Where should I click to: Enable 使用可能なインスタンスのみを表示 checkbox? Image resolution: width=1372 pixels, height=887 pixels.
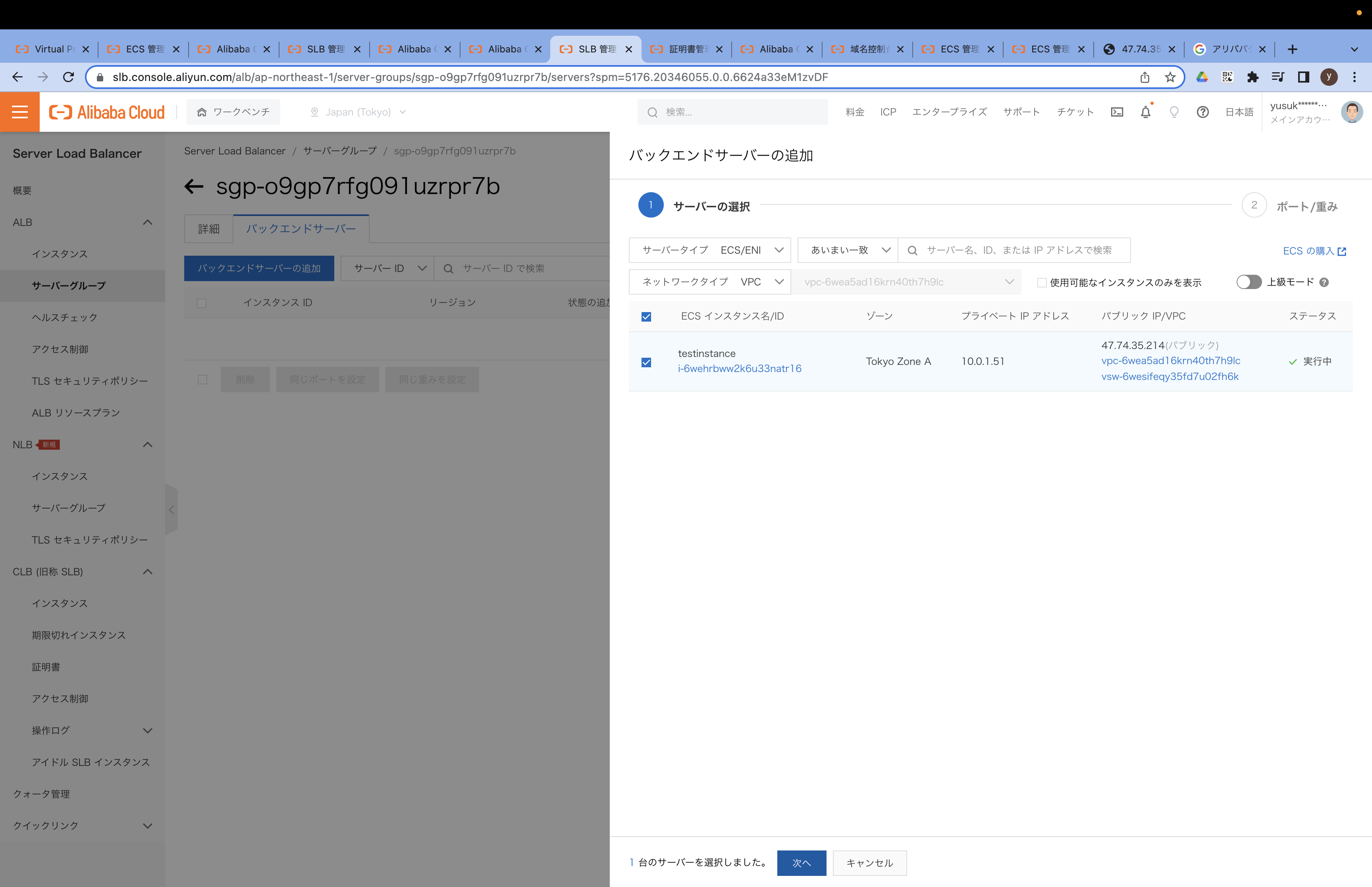tap(1042, 282)
